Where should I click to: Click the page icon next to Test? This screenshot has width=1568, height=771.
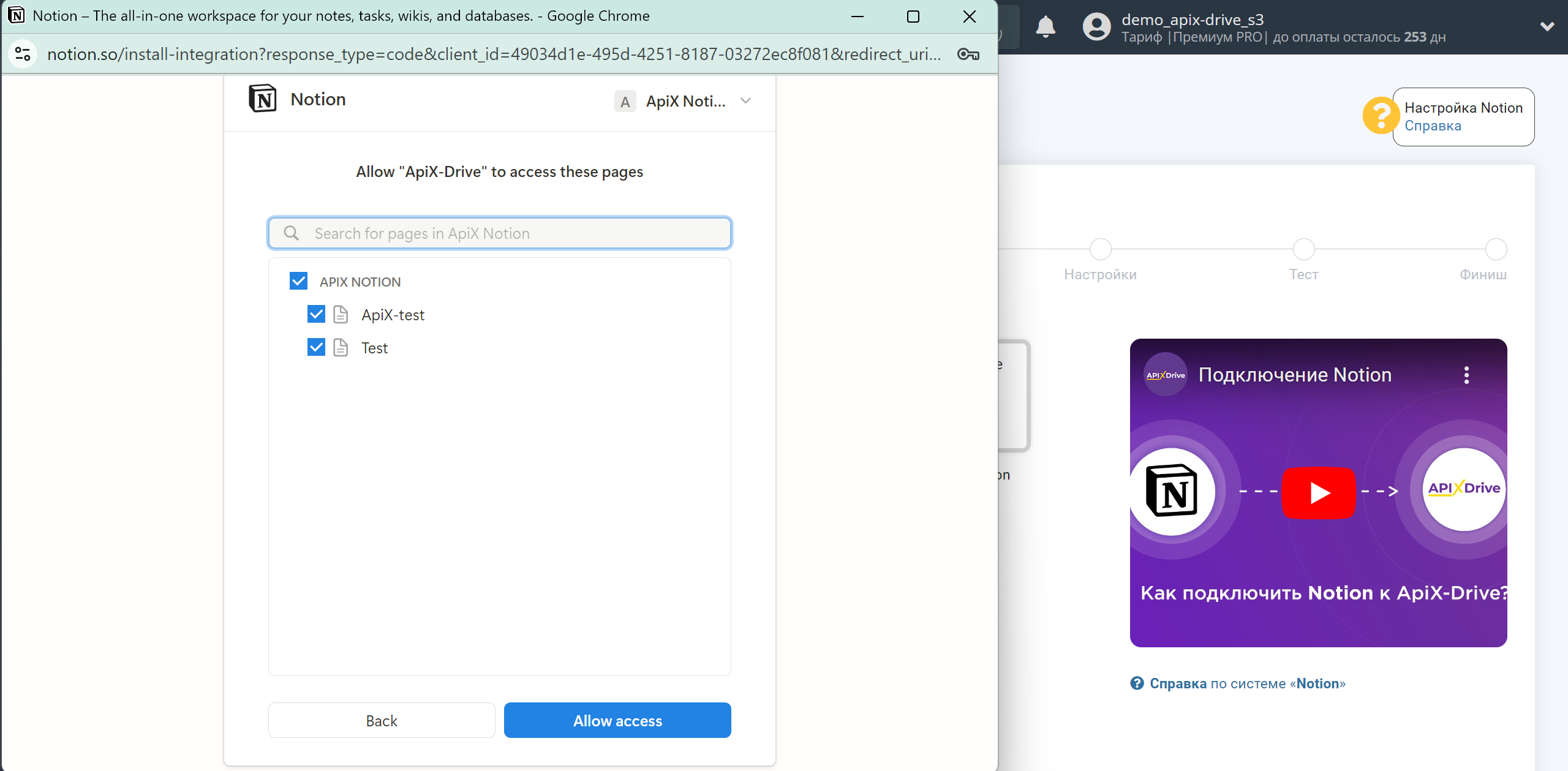coord(341,348)
